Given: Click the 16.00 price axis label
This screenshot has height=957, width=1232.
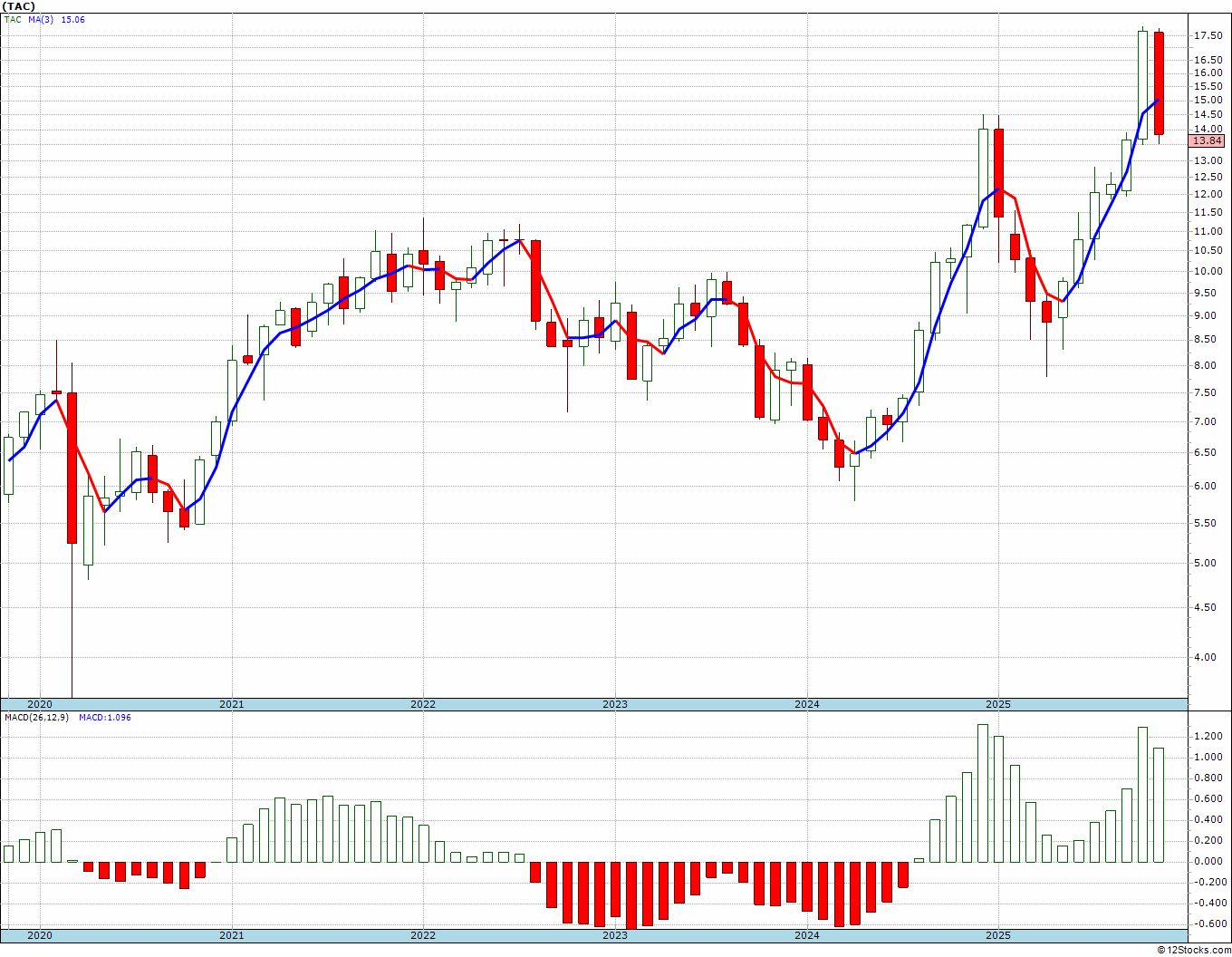Looking at the screenshot, I should click(x=1208, y=72).
